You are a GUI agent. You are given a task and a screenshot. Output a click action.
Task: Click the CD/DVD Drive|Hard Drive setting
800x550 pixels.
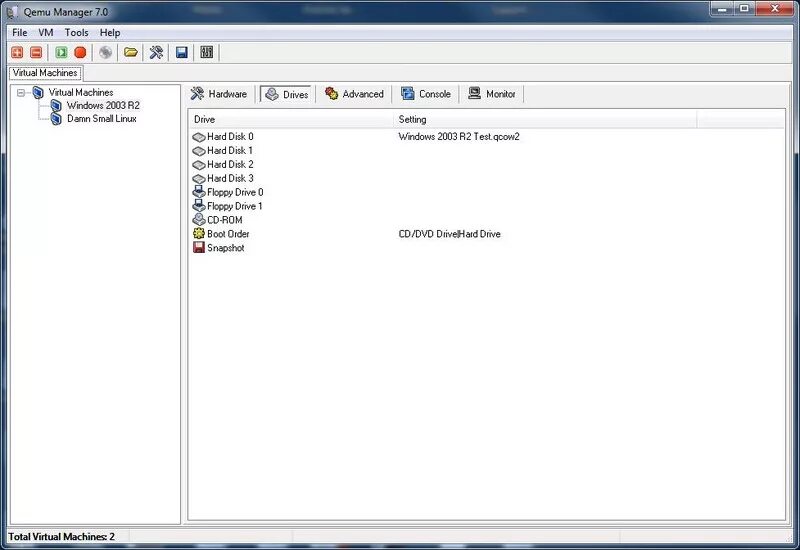pos(449,234)
